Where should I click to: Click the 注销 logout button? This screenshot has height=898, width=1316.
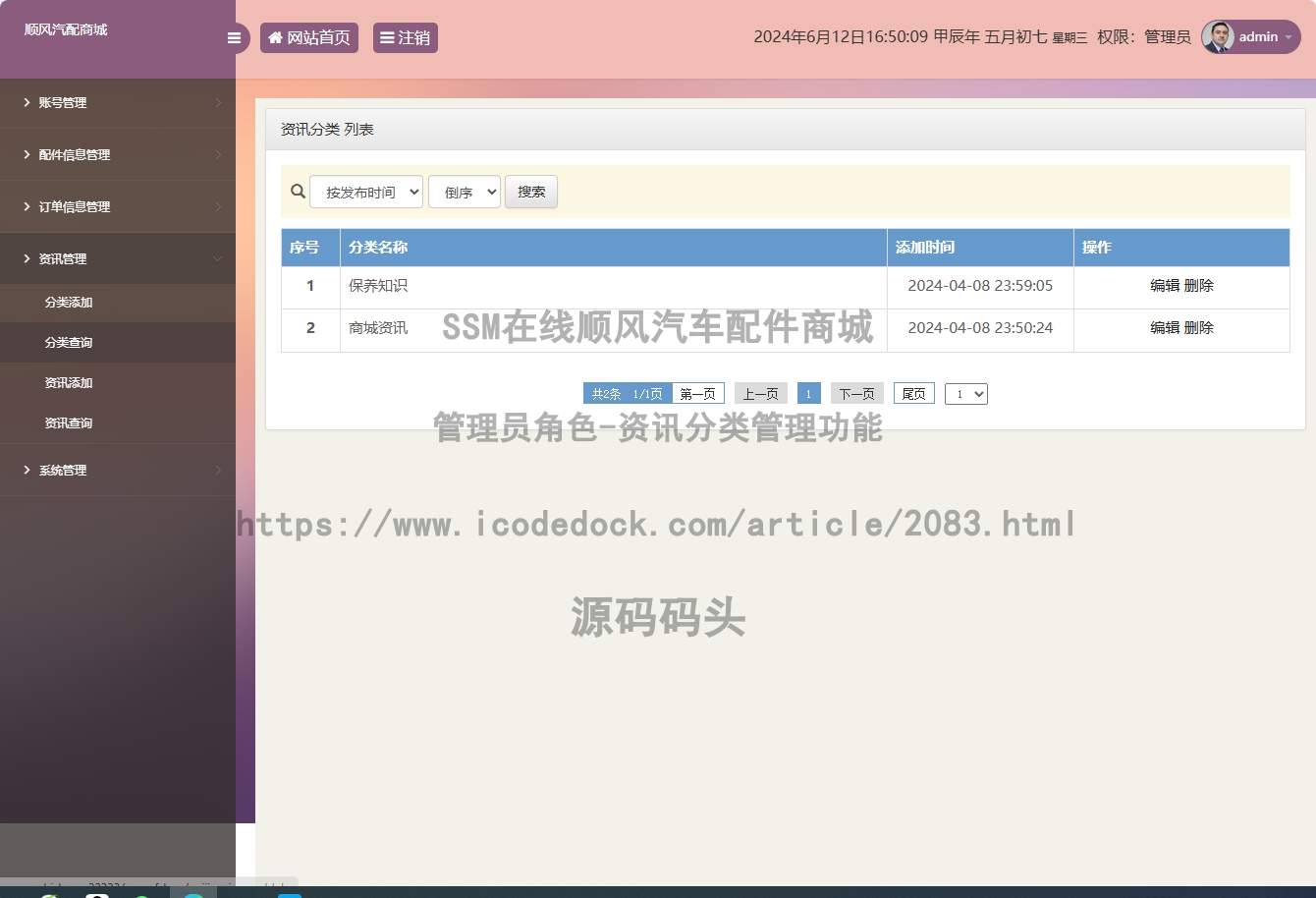406,37
